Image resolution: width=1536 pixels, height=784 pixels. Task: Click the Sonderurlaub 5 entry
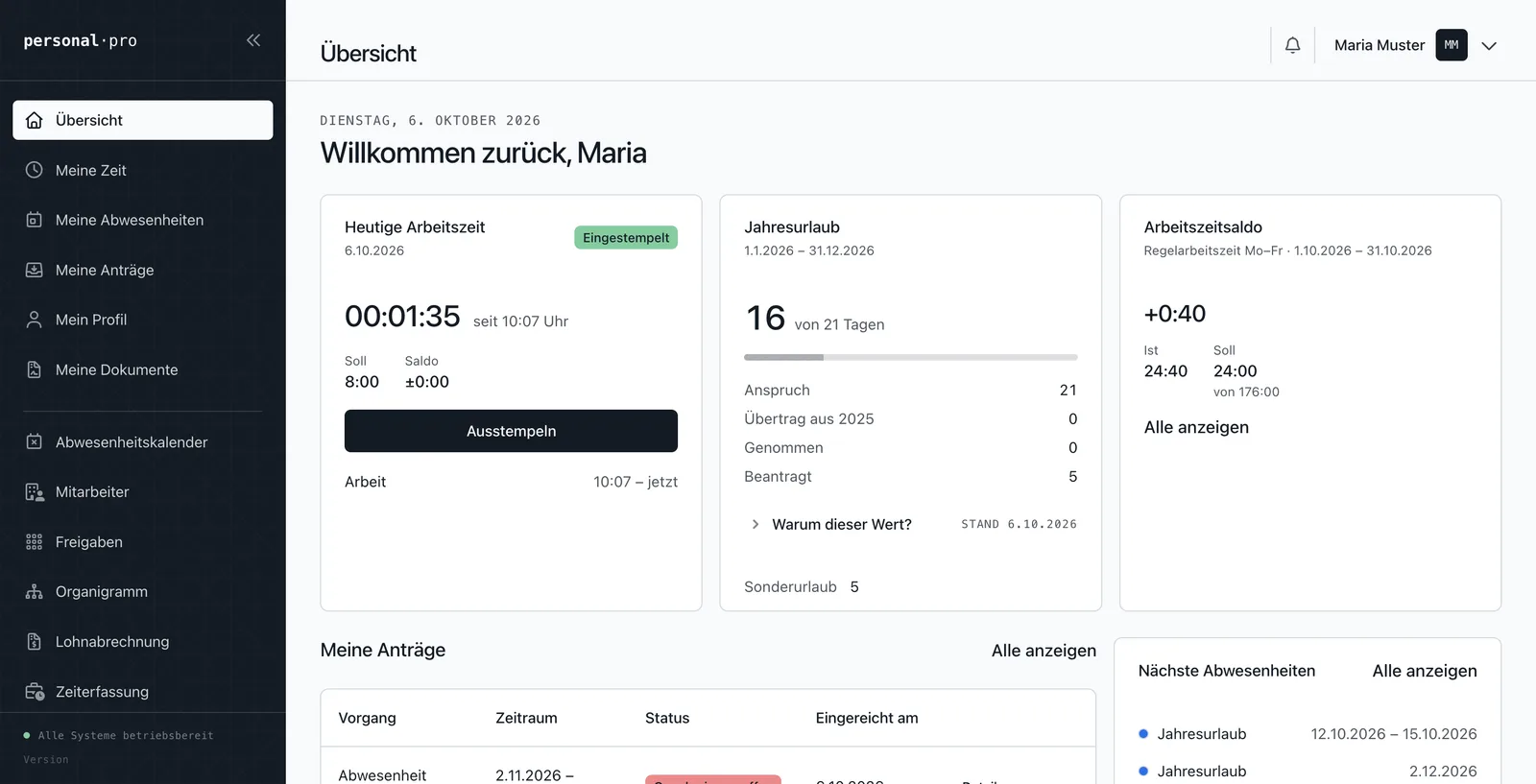pos(802,586)
